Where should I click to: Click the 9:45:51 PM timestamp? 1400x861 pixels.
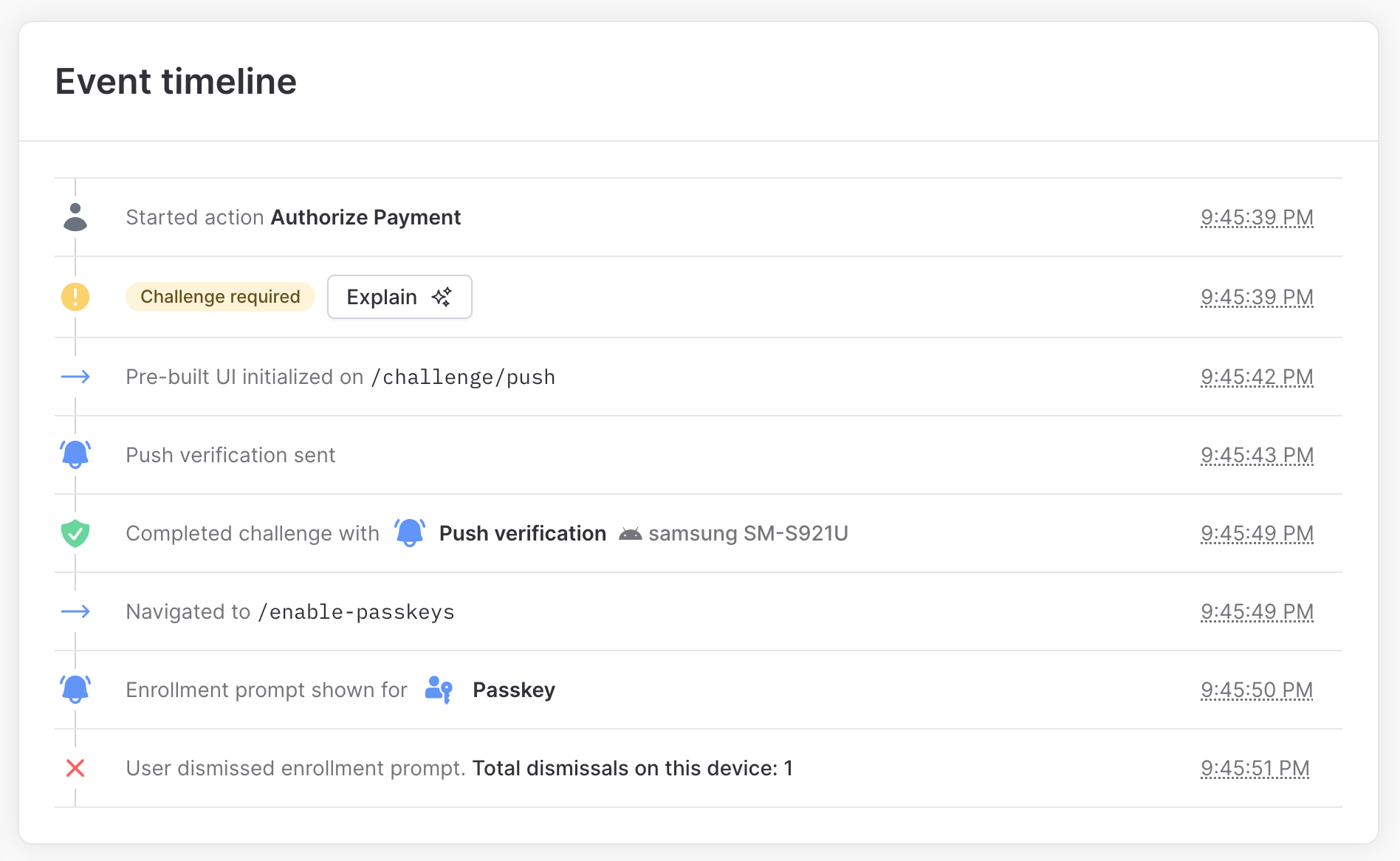point(1255,768)
